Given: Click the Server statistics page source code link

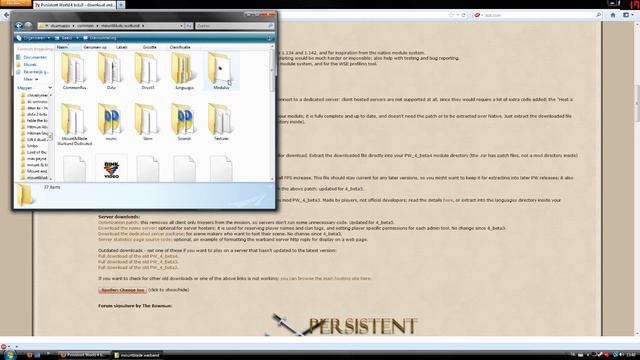Looking at the screenshot, I should (135, 240).
